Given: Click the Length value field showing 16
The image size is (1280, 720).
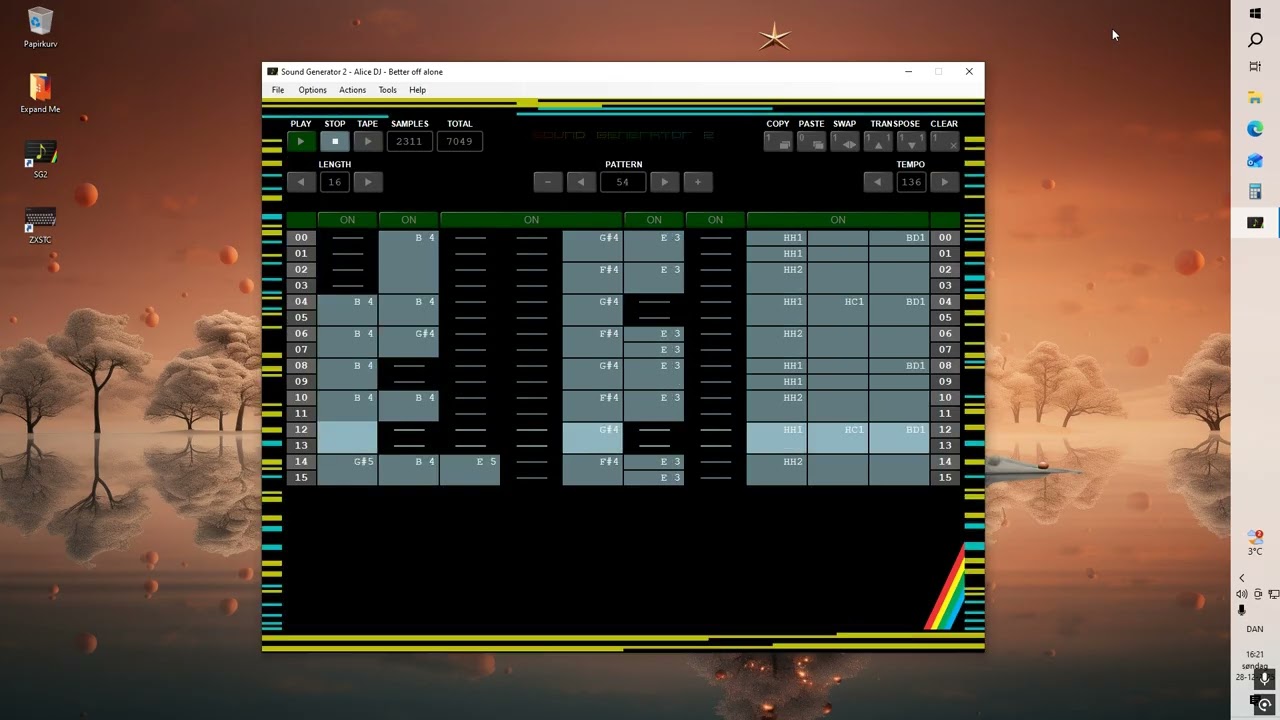Looking at the screenshot, I should click(335, 182).
